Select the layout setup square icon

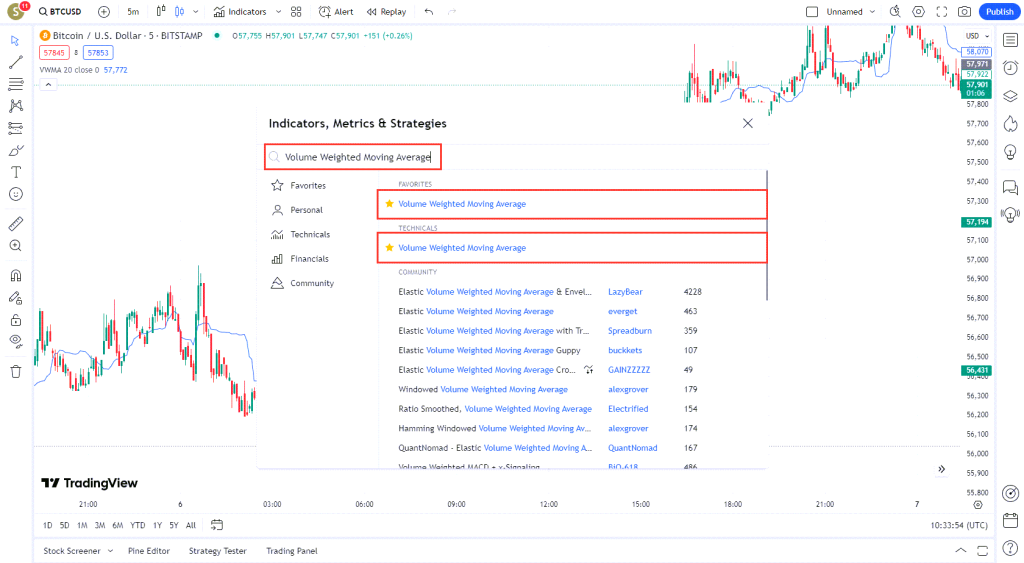(x=812, y=12)
